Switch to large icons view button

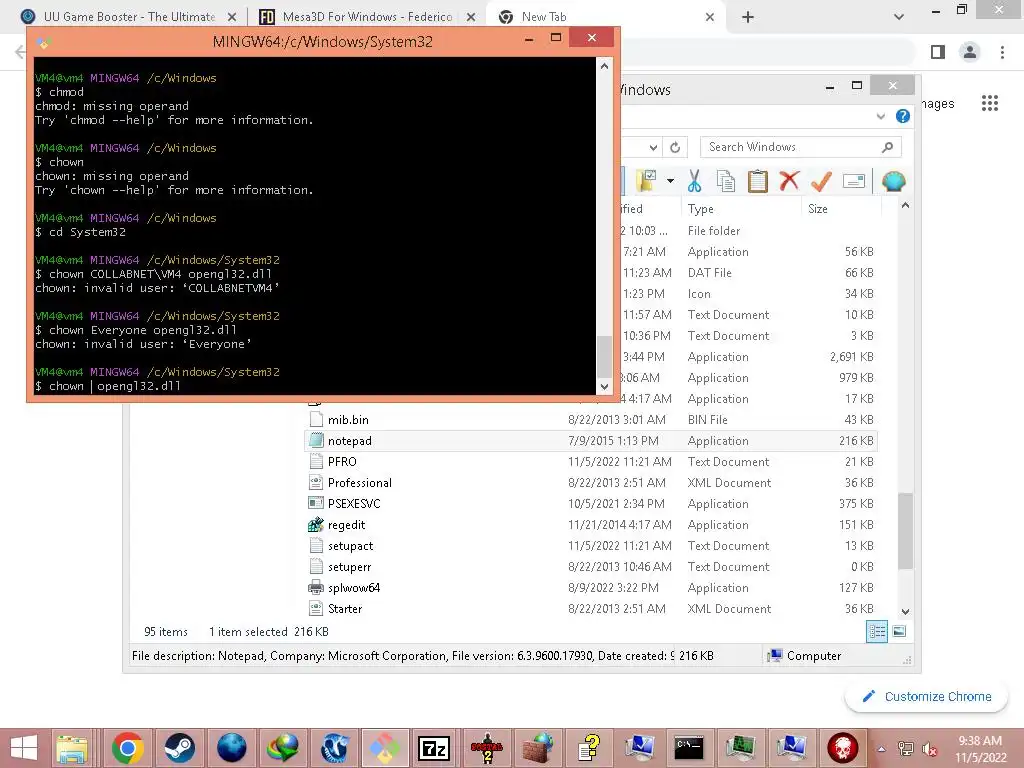pyautogui.click(x=899, y=632)
